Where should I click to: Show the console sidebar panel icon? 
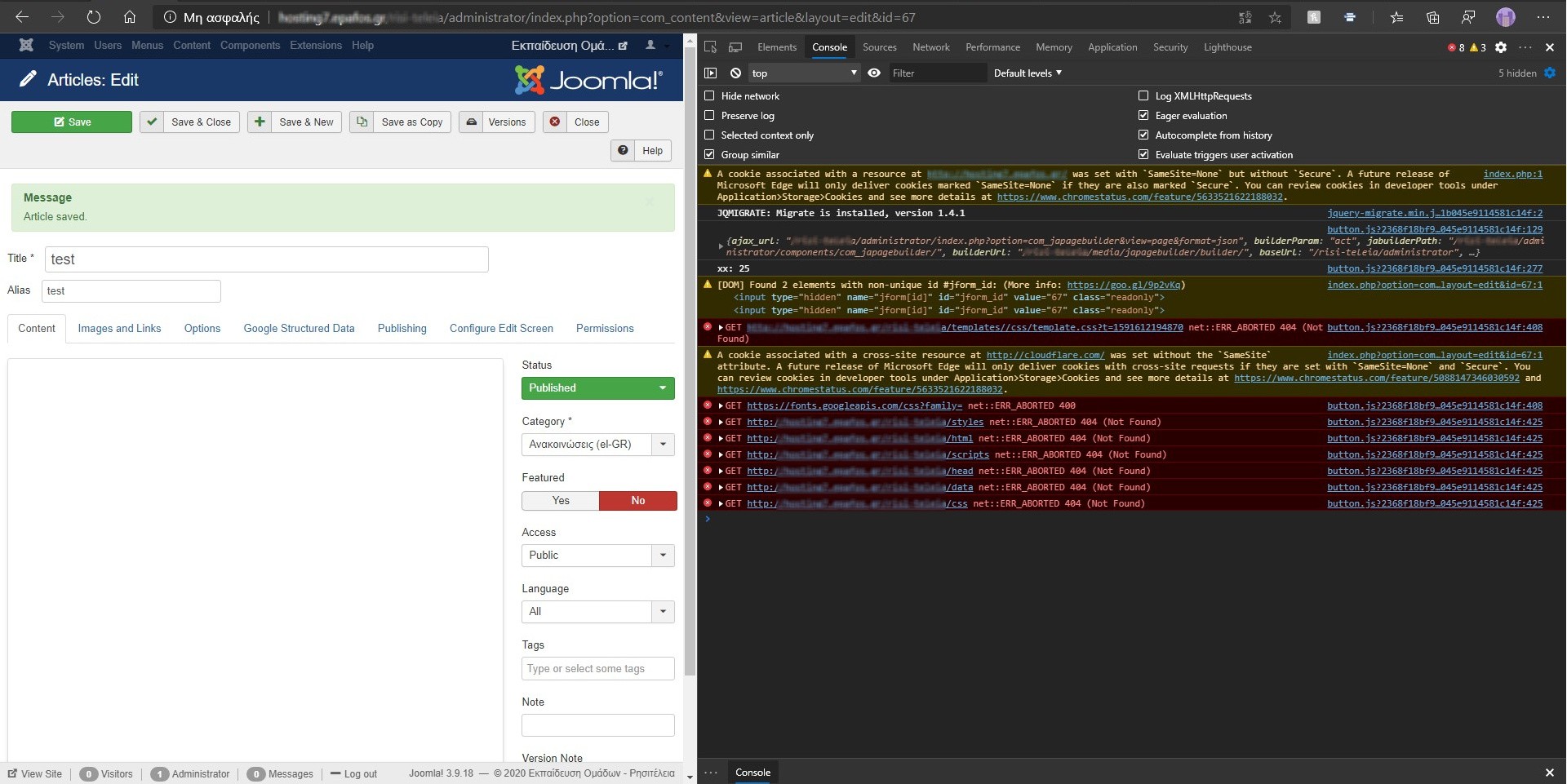click(711, 73)
